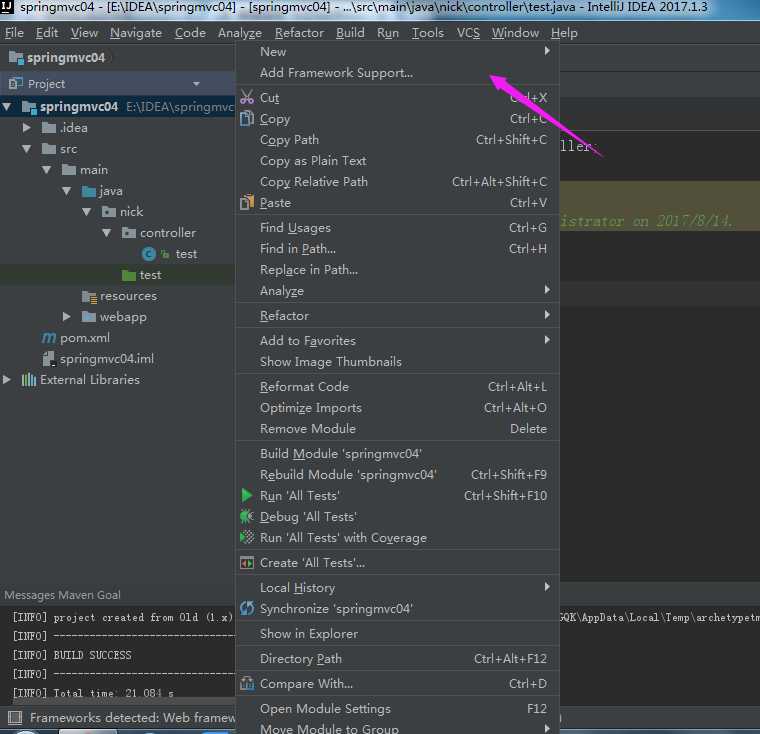This screenshot has height=734, width=760.
Task: Open the Refactor menu in menu bar
Action: (x=299, y=33)
